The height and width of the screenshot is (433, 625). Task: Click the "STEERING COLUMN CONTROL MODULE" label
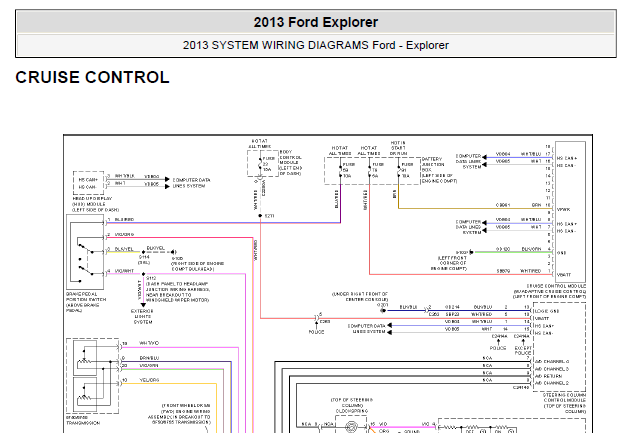[x=564, y=398]
